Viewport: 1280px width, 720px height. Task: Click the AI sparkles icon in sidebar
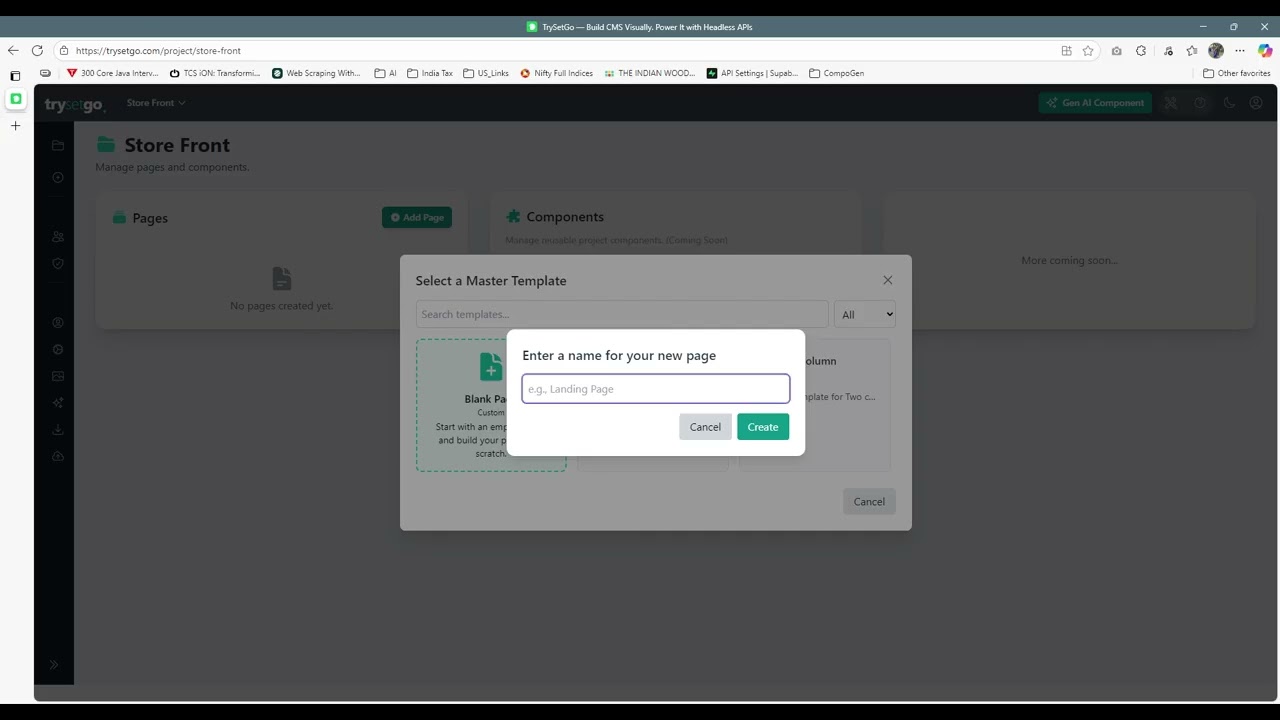point(58,403)
